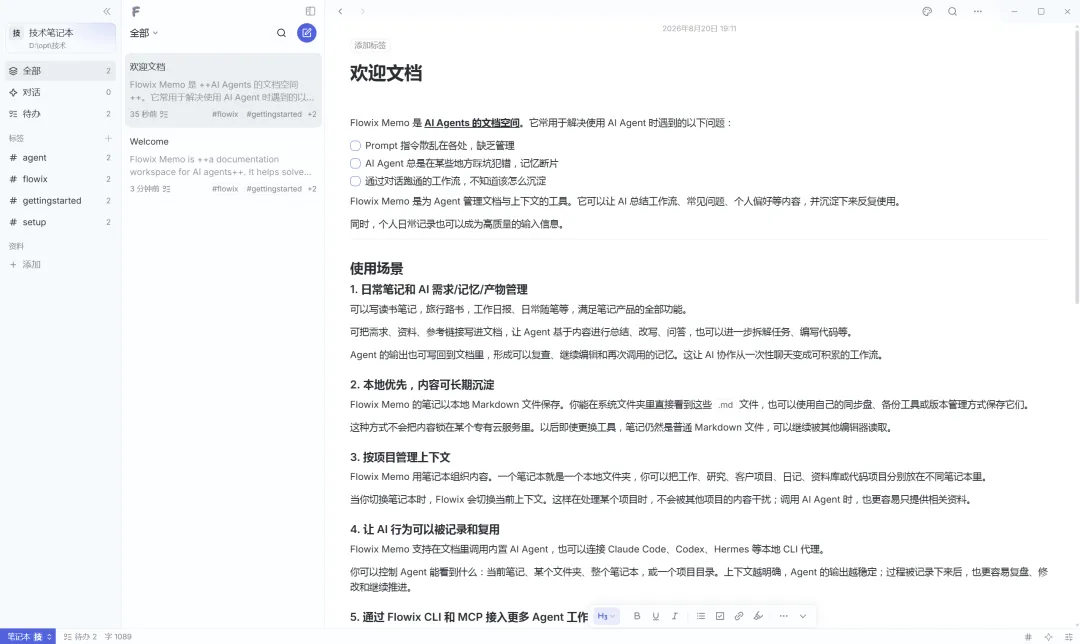Open the 技术笔记本 notebook card
Image resolution: width=1080 pixels, height=644 pixels.
(x=61, y=38)
